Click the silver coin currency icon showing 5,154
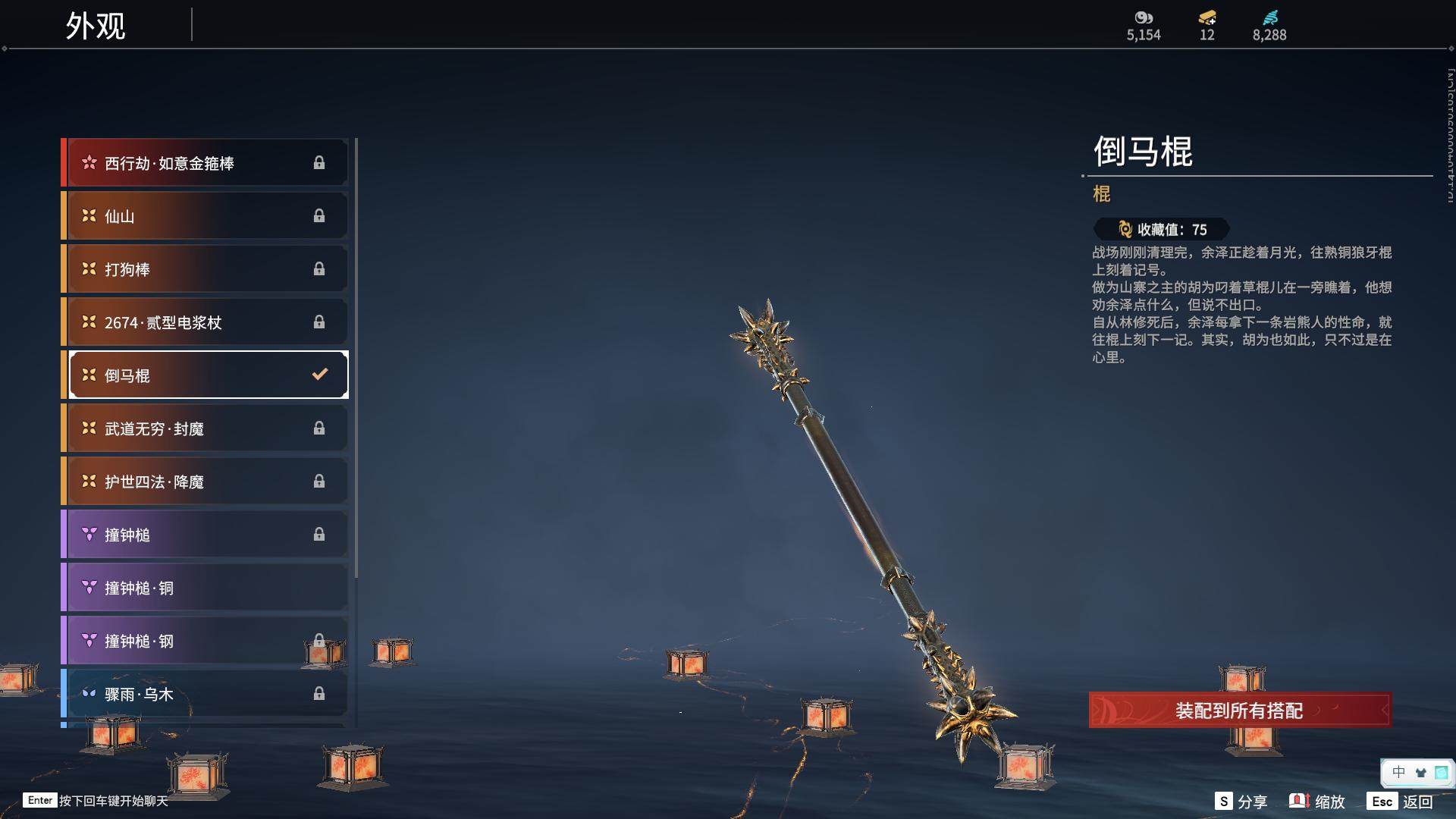 click(1144, 17)
